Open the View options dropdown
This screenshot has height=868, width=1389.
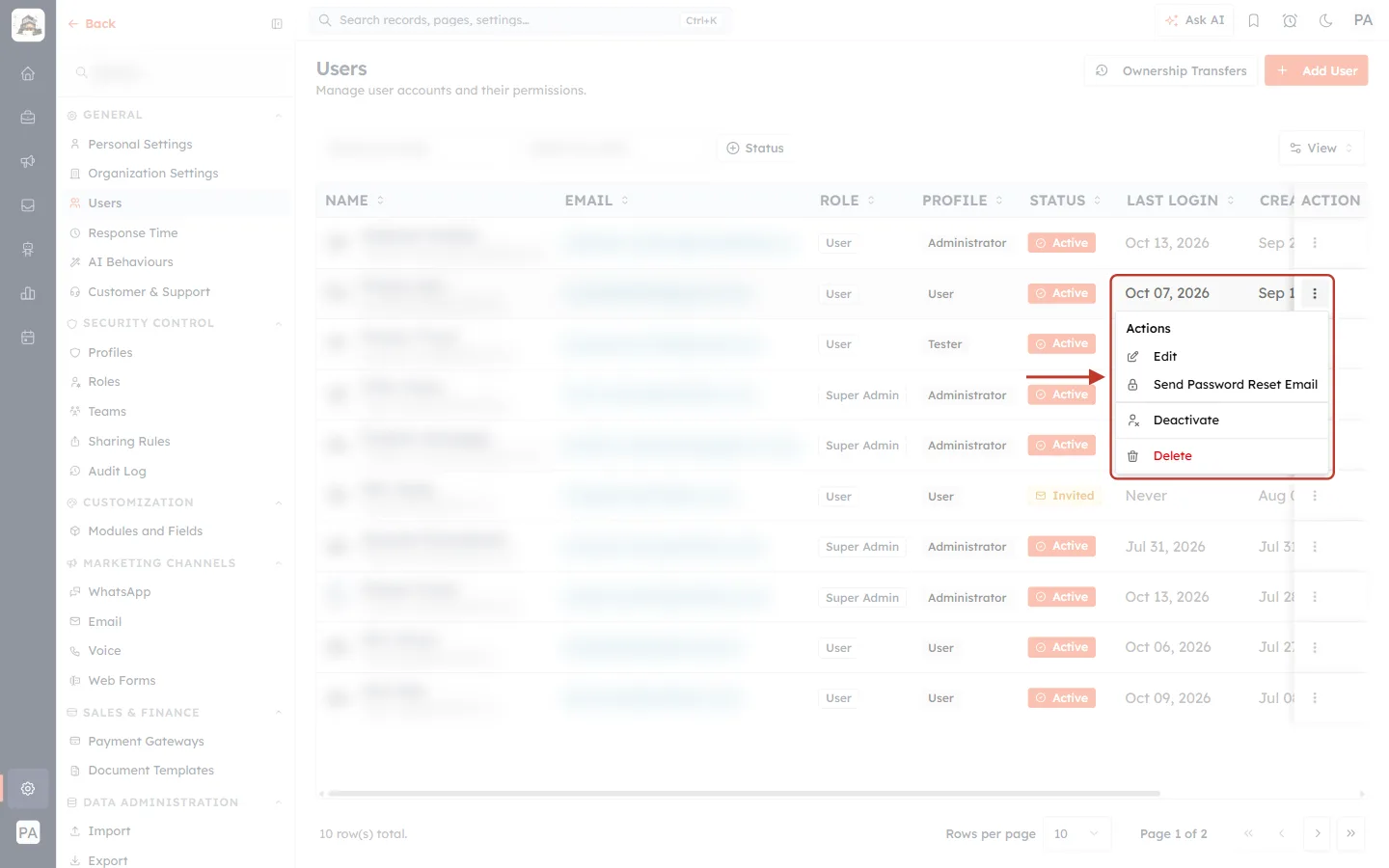click(1321, 149)
